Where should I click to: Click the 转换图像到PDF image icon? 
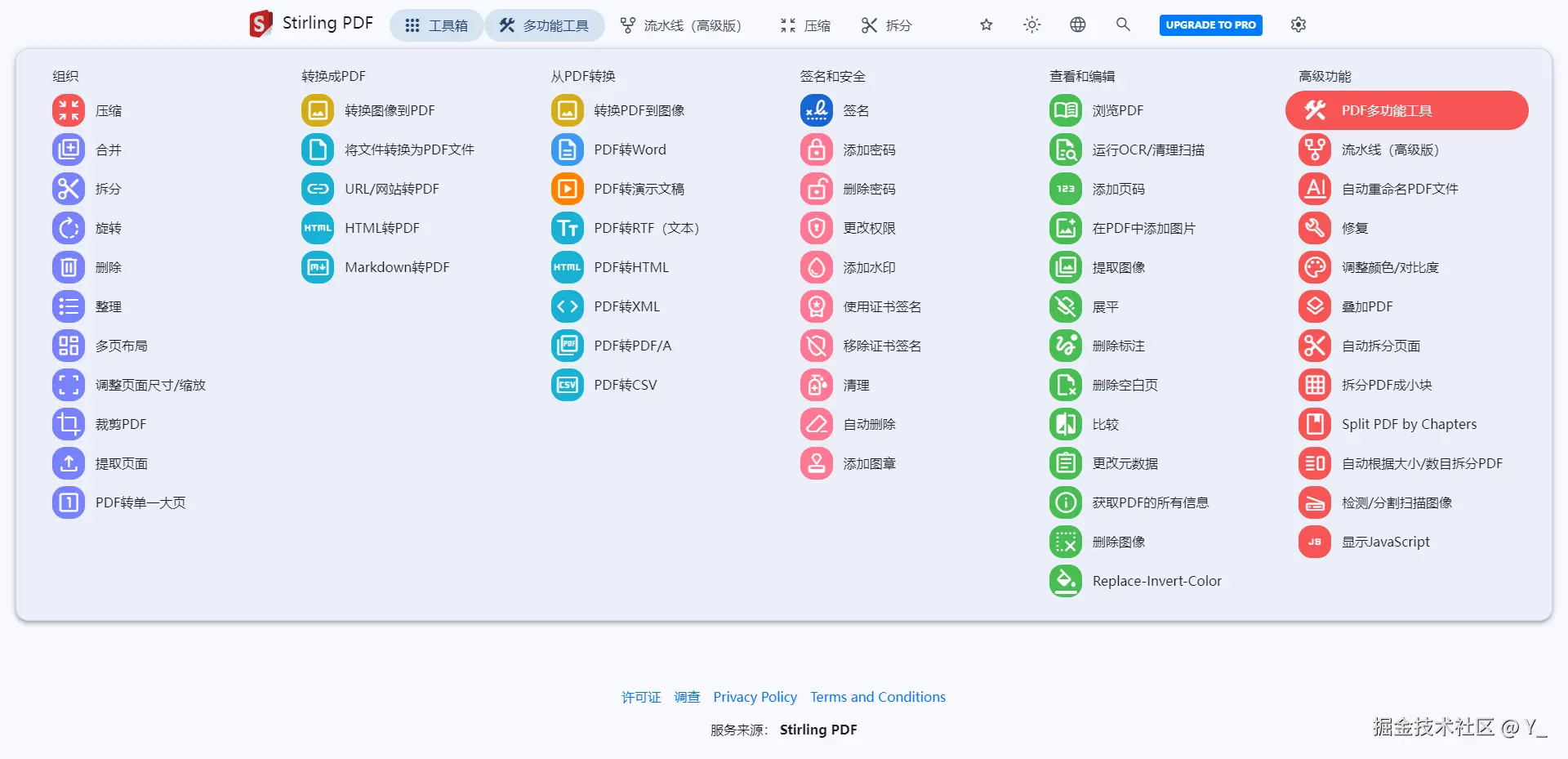click(x=318, y=110)
